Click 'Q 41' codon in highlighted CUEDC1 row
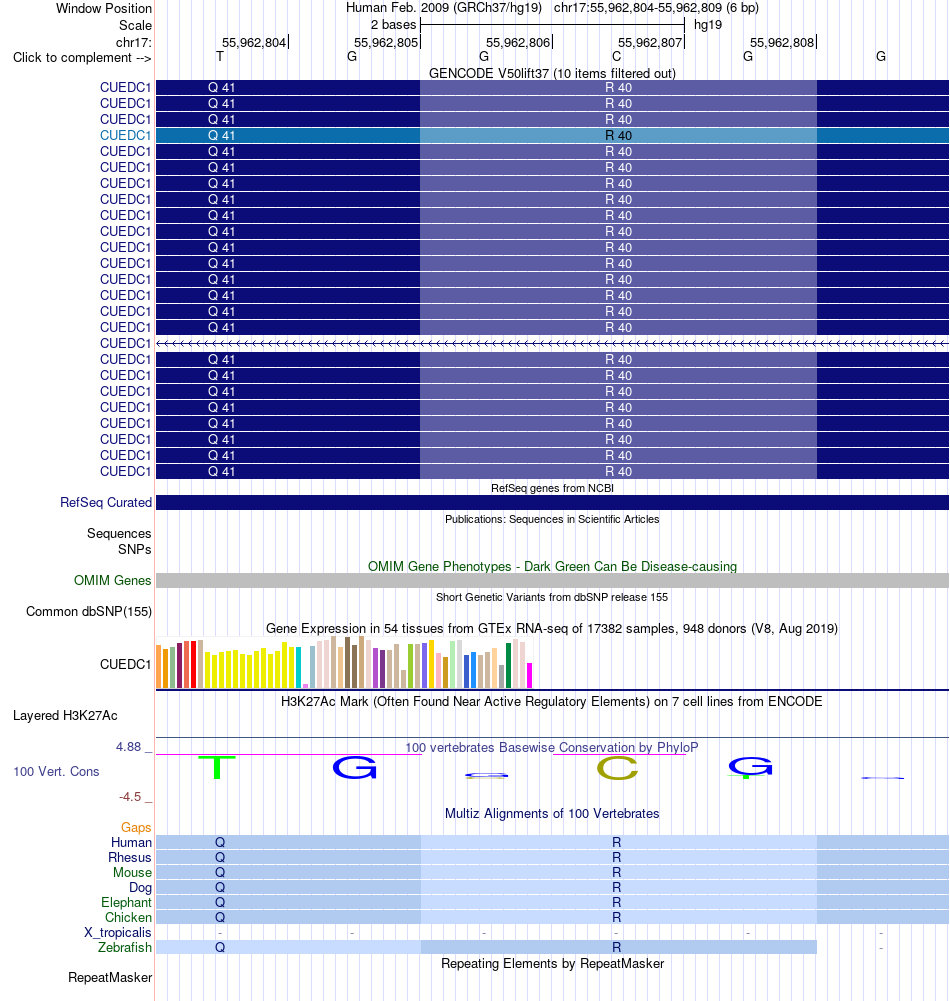 (x=221, y=135)
